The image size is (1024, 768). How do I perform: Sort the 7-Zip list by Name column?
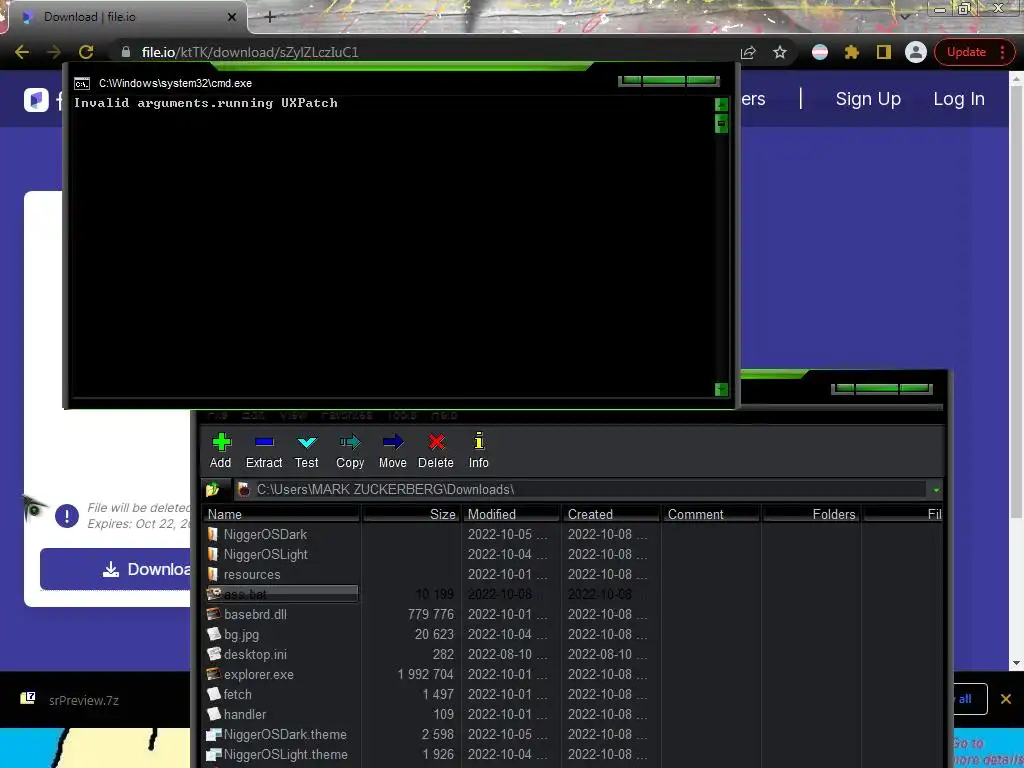pyautogui.click(x=281, y=514)
